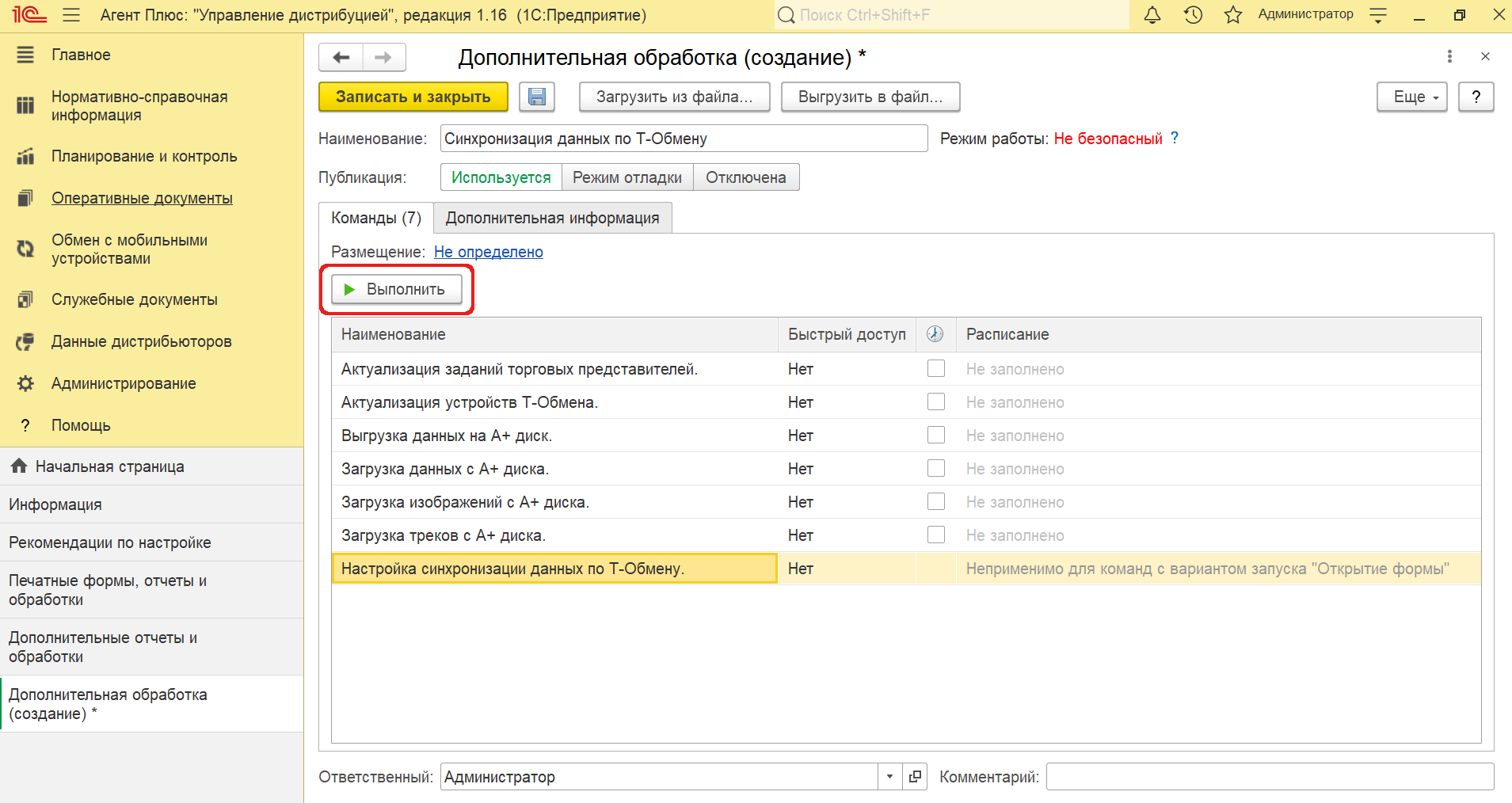Set publication to Отключена
The width and height of the screenshot is (1512, 803).
click(746, 177)
